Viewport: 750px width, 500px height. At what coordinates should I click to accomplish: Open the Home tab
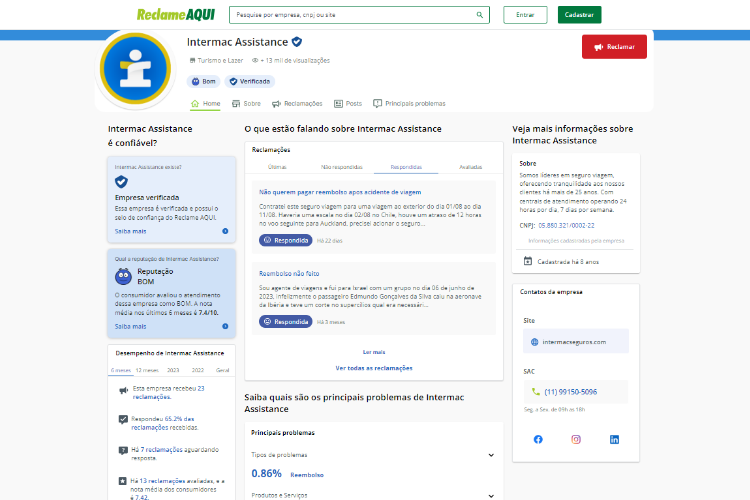pyautogui.click(x=206, y=103)
